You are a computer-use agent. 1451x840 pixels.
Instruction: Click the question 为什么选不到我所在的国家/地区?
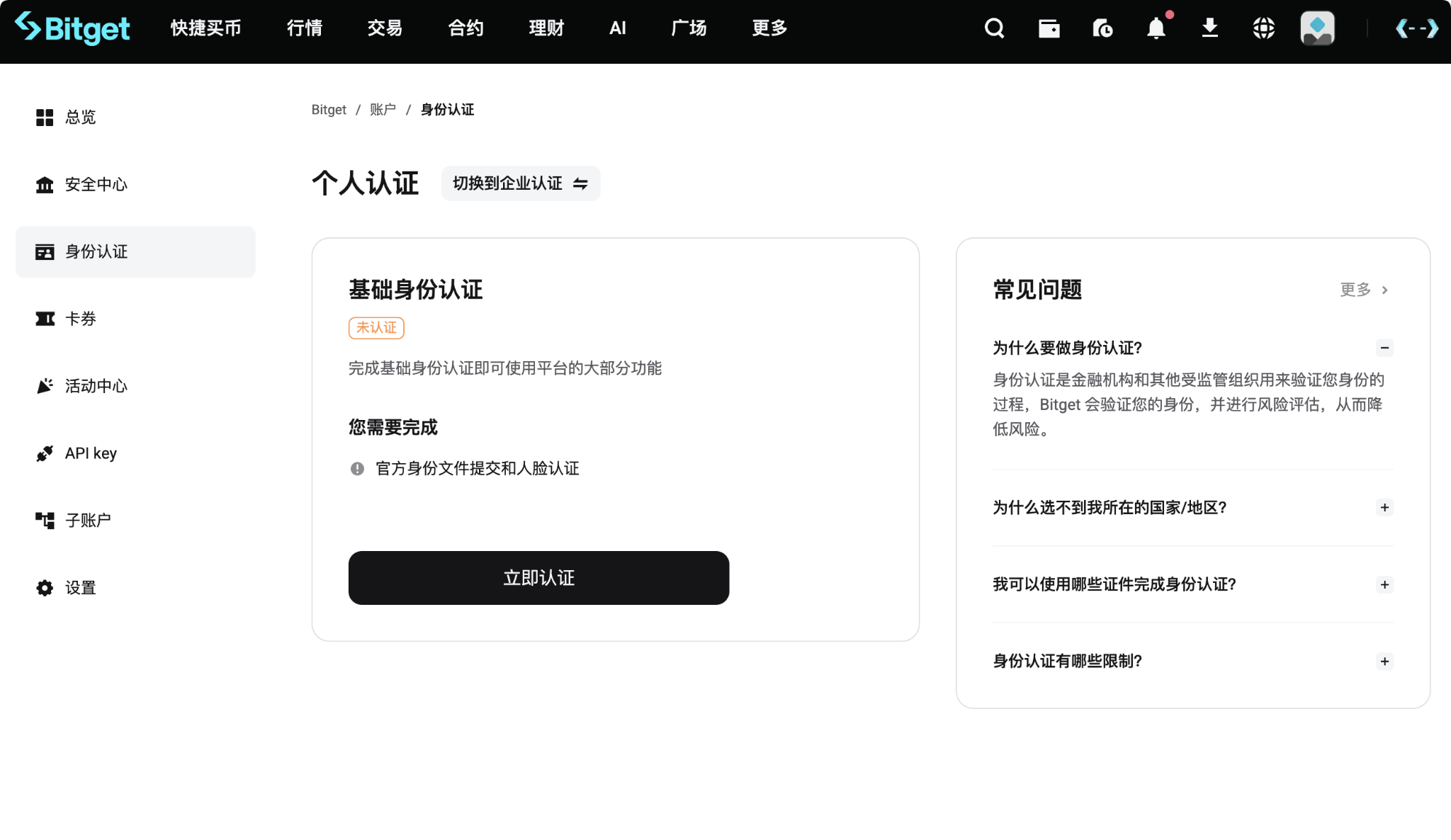click(1110, 508)
